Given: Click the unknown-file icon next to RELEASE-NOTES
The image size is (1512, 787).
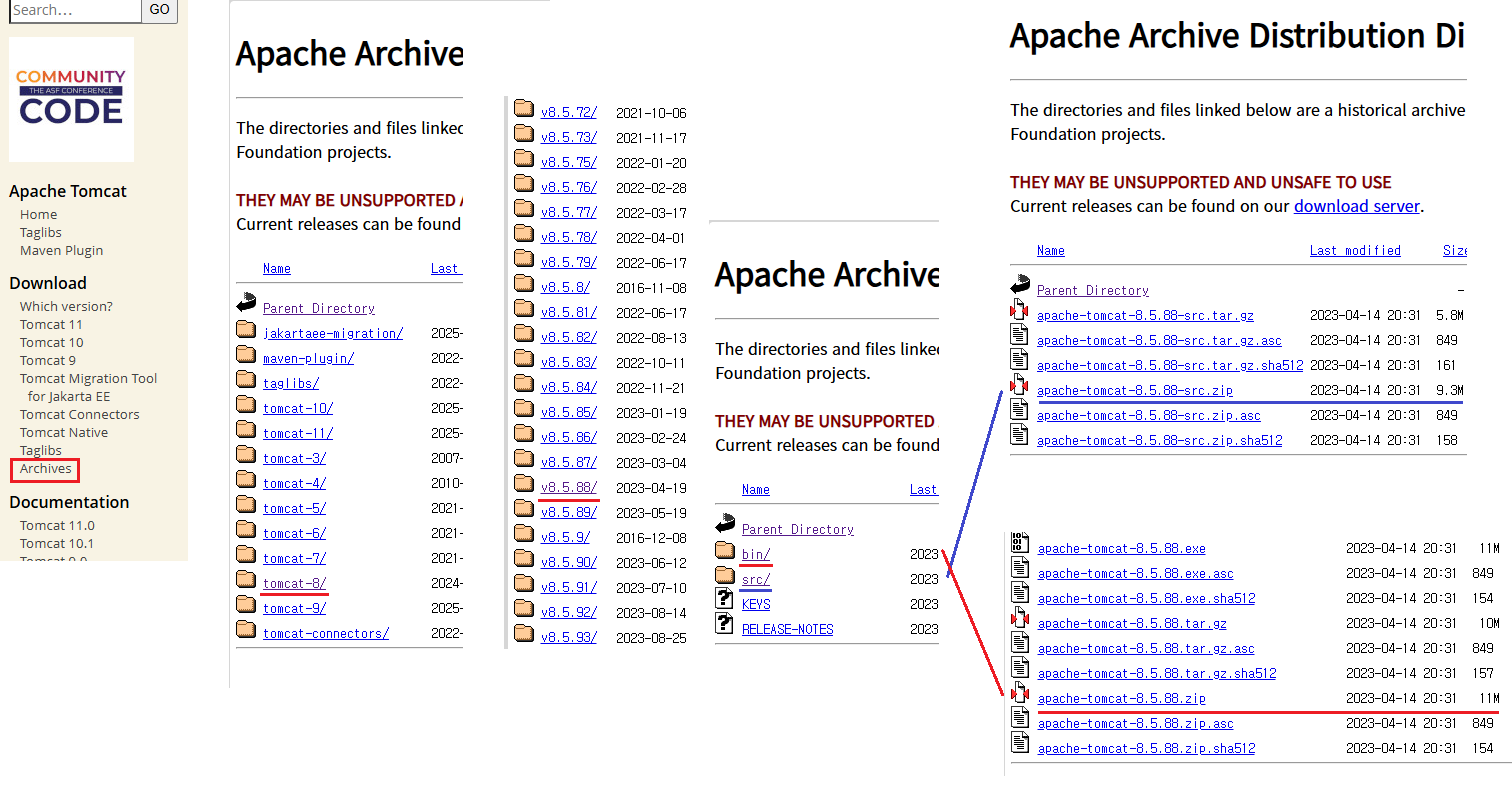Looking at the screenshot, I should coord(725,624).
